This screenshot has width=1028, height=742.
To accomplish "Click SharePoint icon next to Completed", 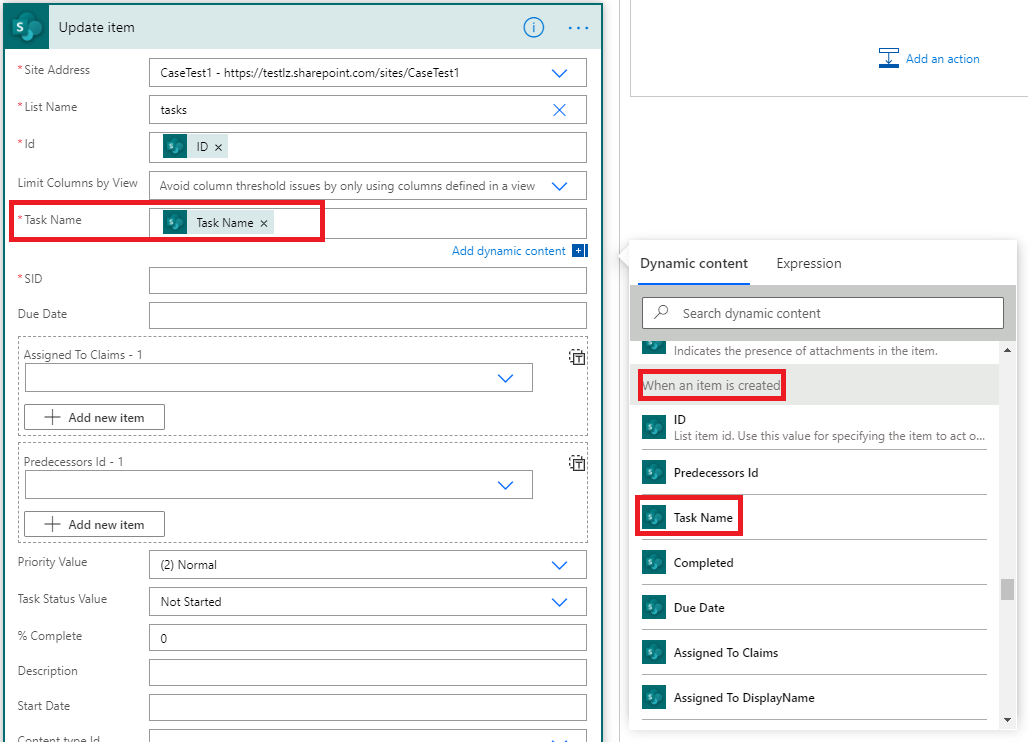I will 654,562.
